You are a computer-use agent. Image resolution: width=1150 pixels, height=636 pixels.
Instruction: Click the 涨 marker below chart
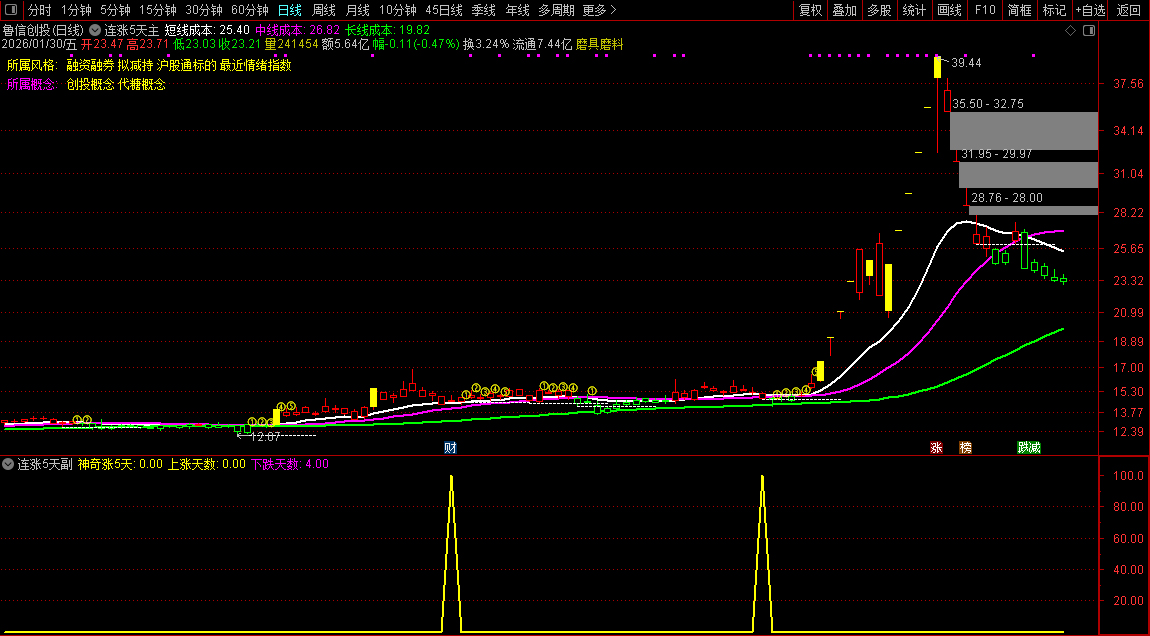click(x=936, y=447)
